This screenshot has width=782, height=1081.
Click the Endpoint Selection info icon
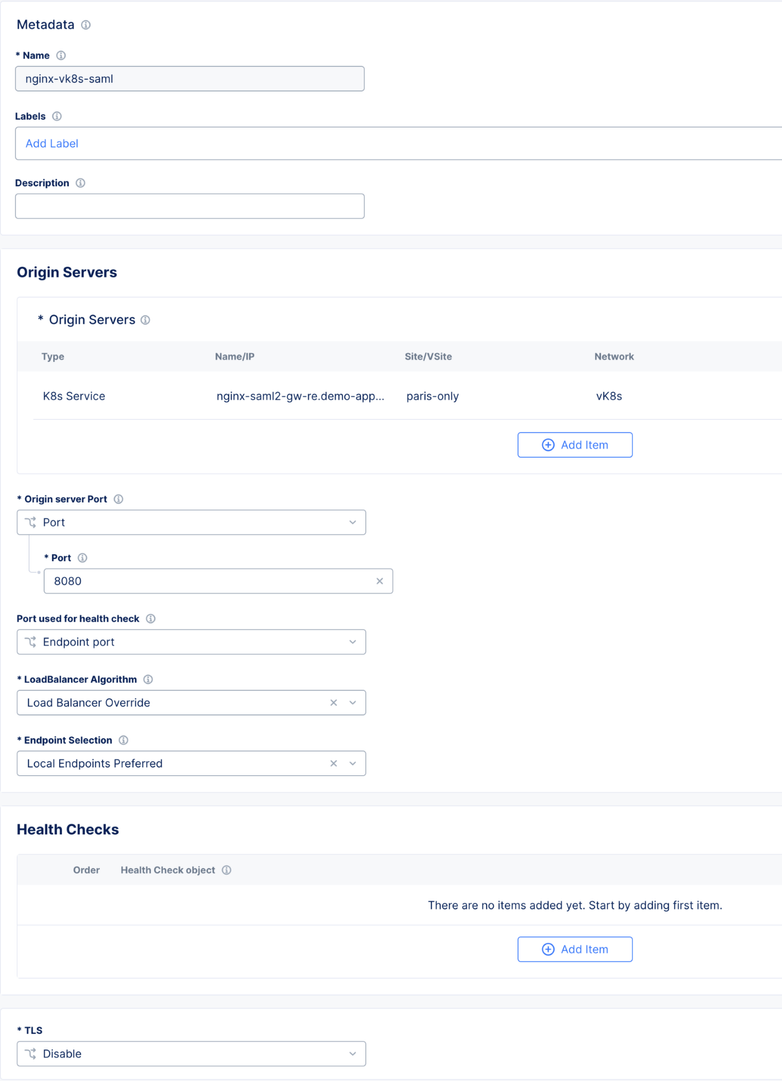pyautogui.click(x=124, y=741)
